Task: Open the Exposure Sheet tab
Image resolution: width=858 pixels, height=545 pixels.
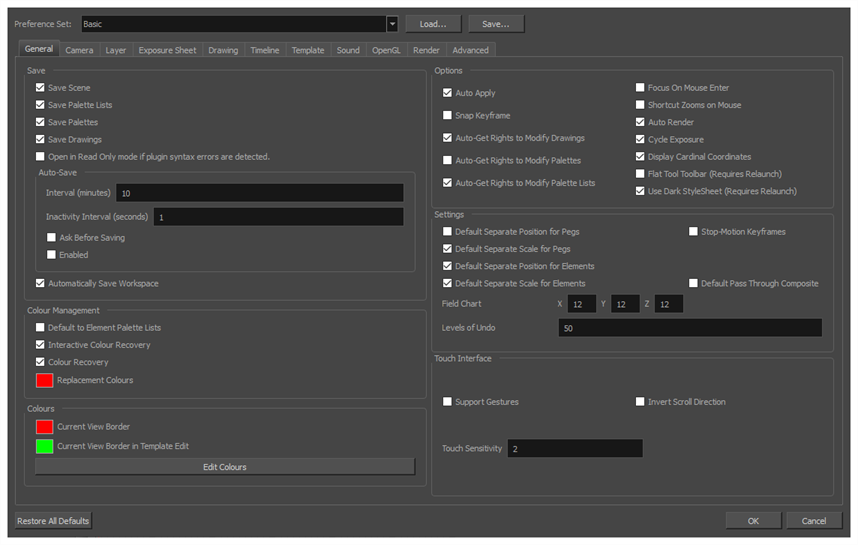Action: click(x=167, y=50)
